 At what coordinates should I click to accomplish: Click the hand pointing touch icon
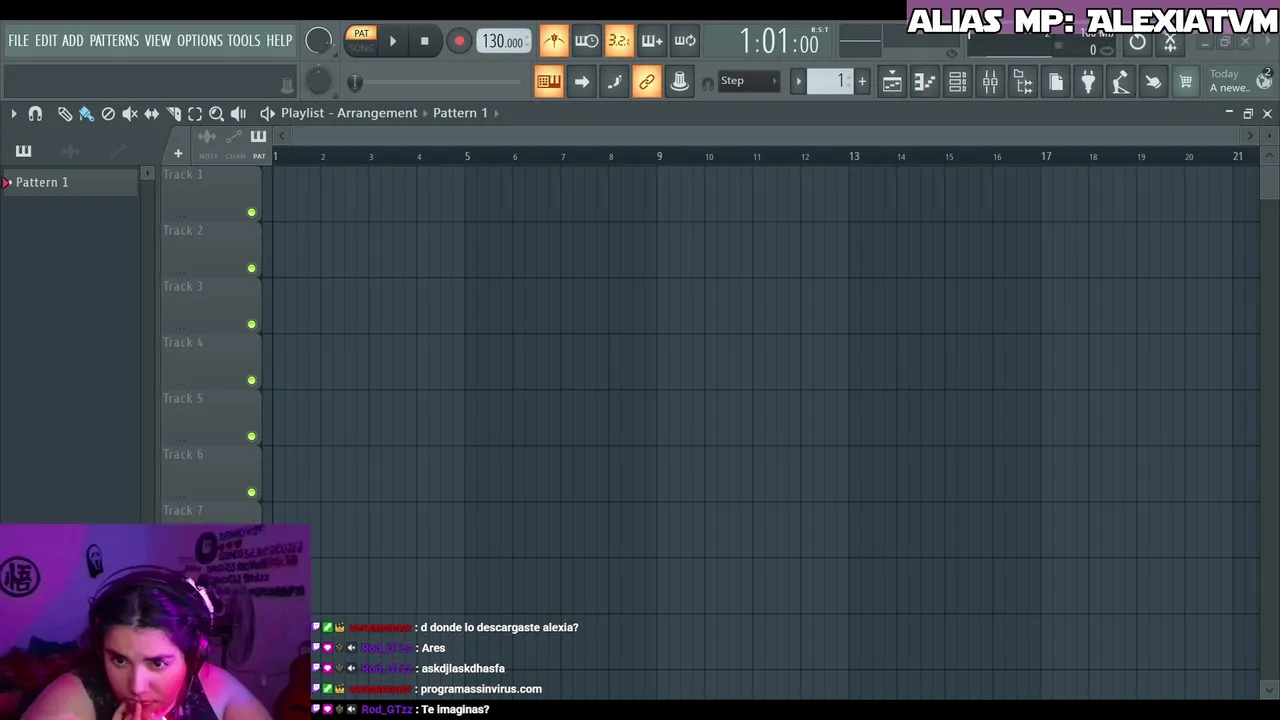coord(1153,82)
